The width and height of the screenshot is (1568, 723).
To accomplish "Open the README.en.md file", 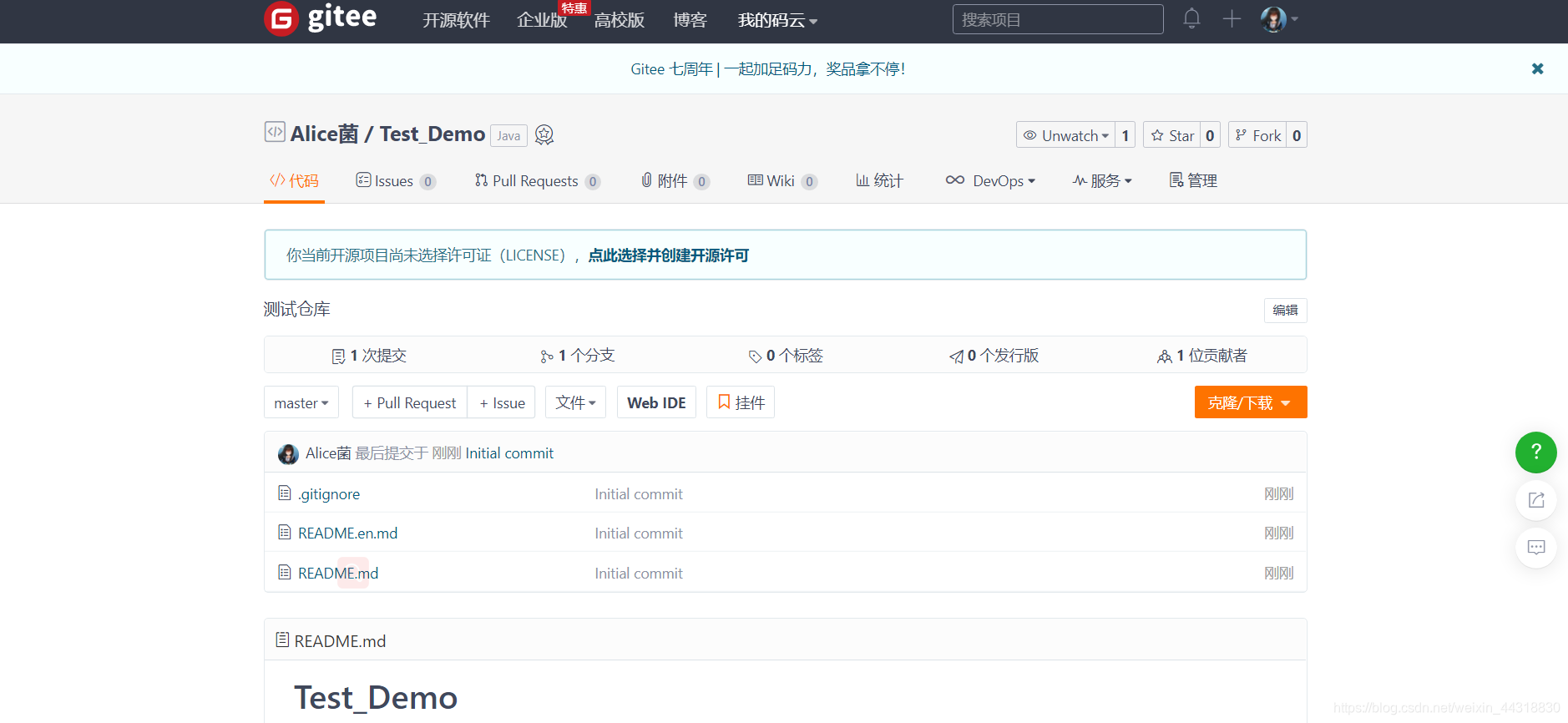I will coord(347,533).
